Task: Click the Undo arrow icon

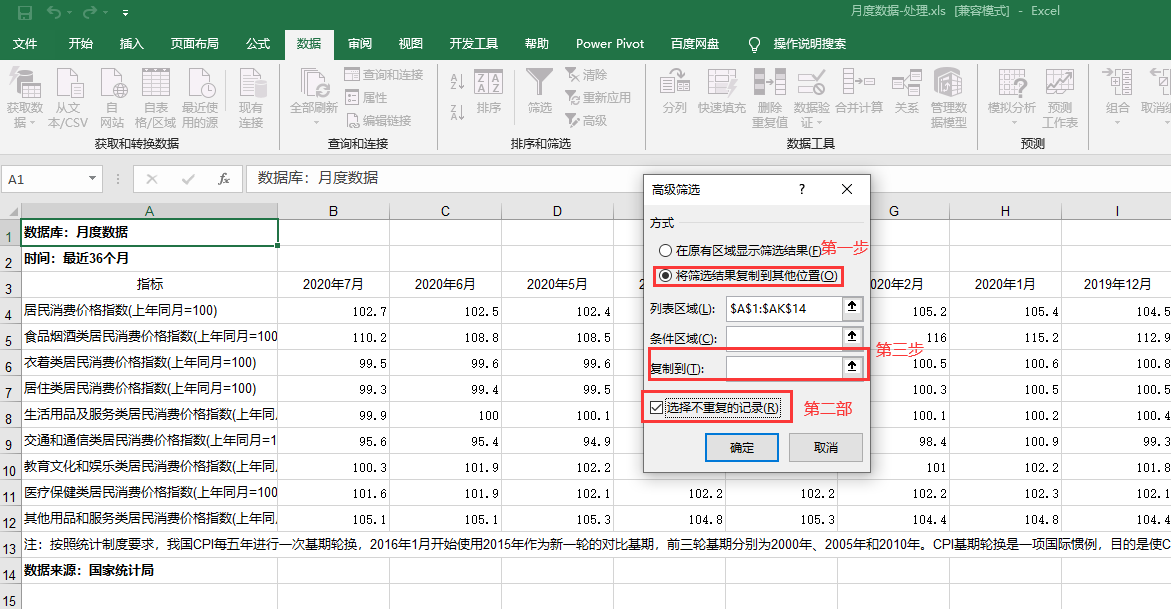Action: tap(54, 12)
